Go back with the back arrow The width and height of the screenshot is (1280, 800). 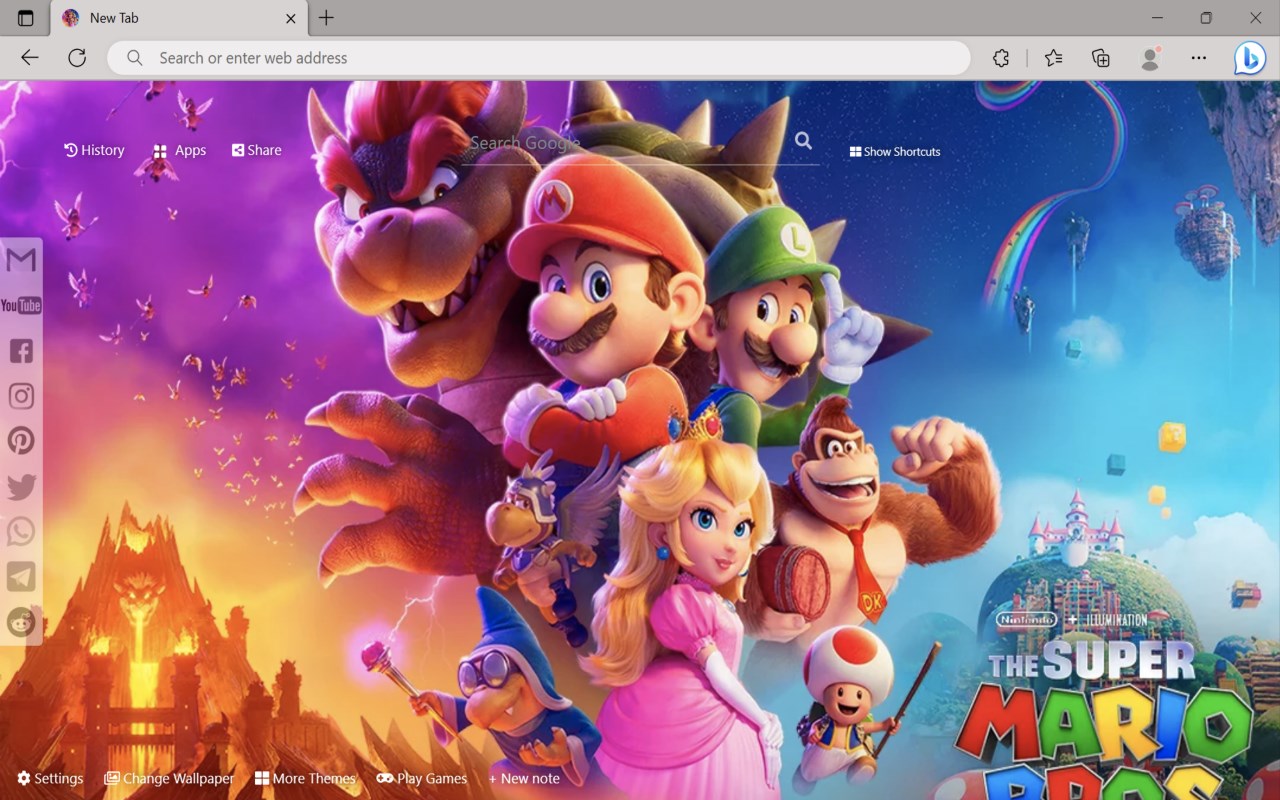30,58
